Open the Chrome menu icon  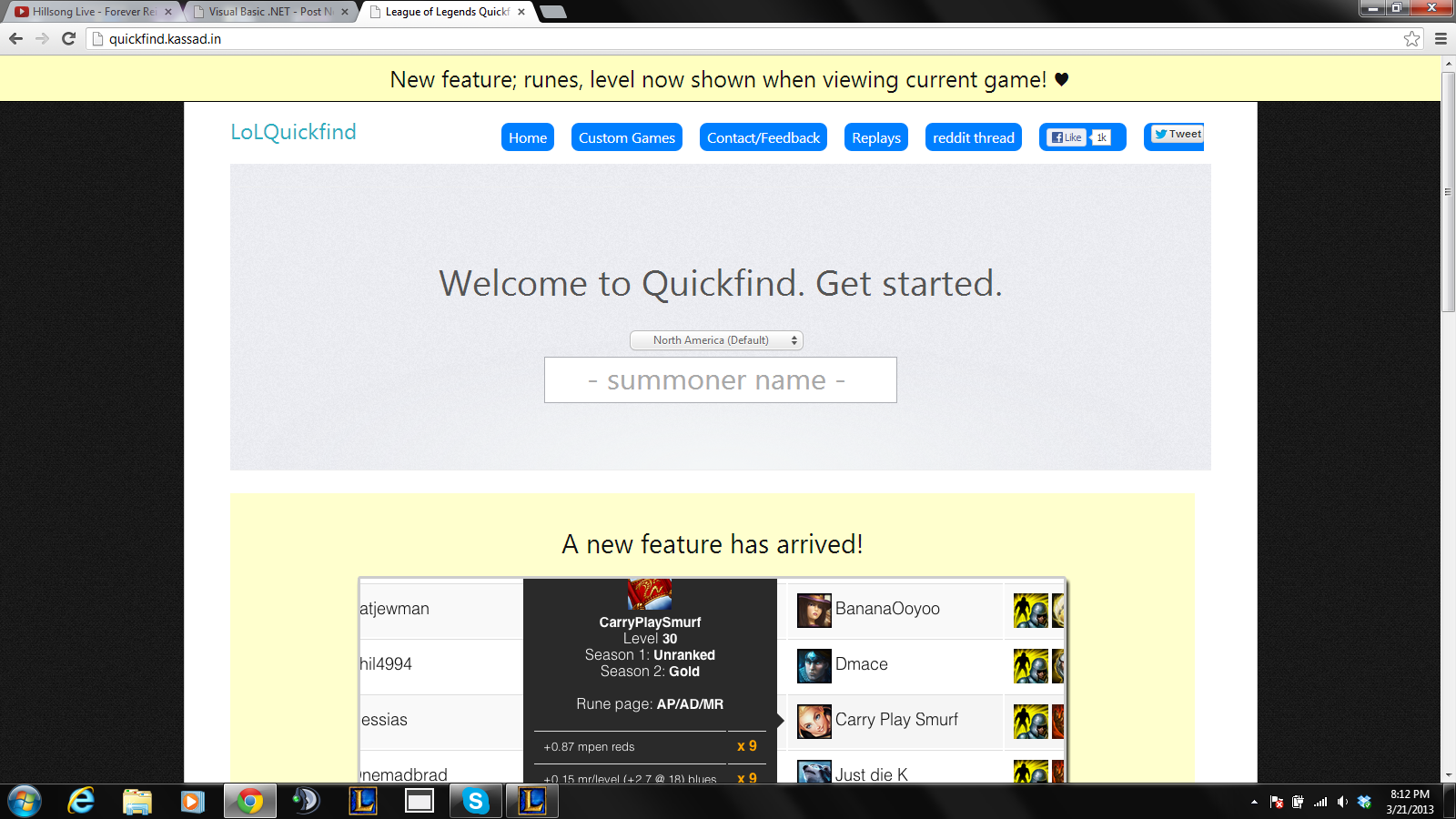point(1441,38)
